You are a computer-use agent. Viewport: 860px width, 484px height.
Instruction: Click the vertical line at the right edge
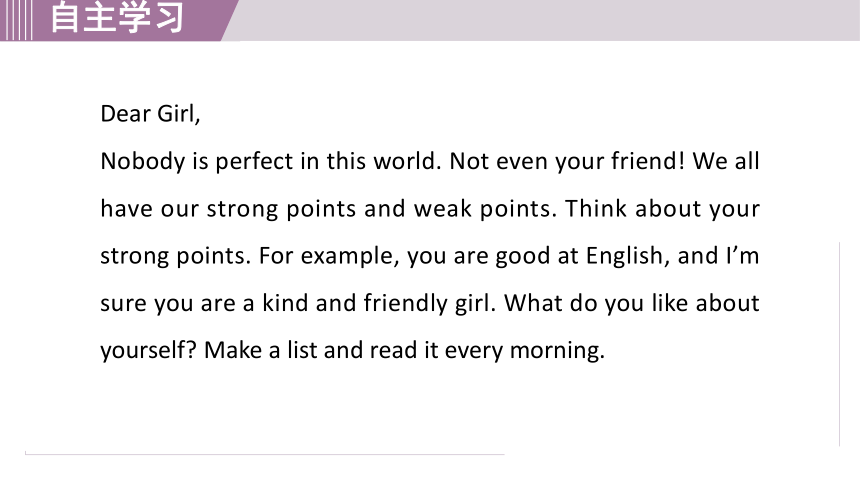839,344
